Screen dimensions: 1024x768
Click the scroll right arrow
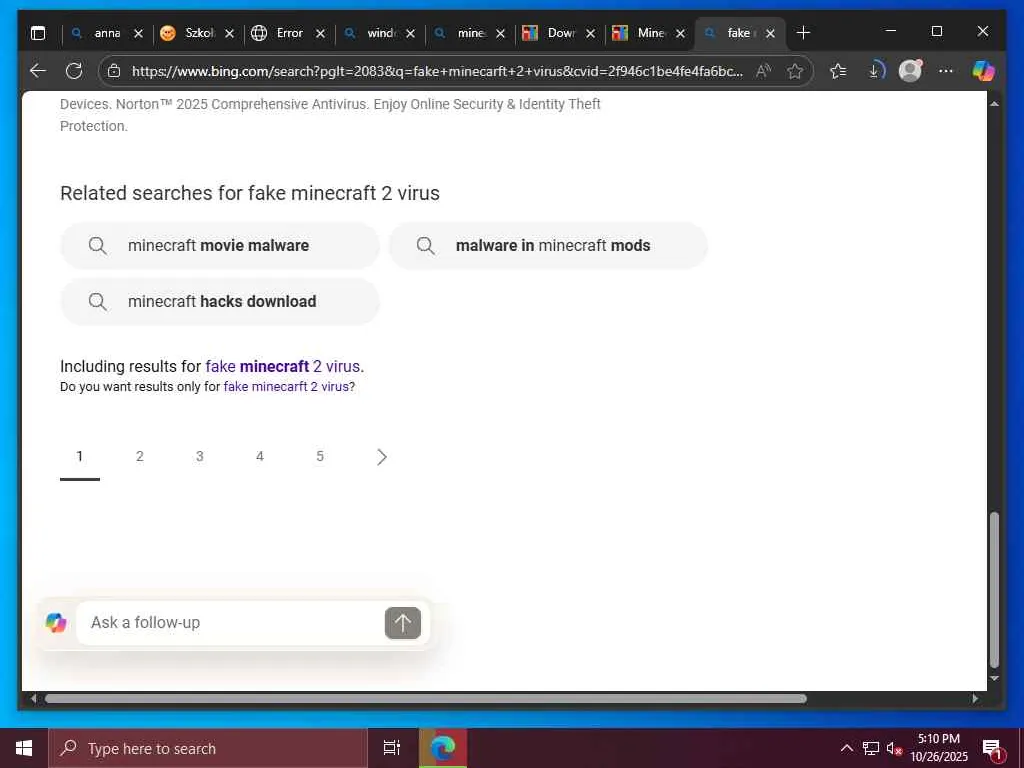(975, 699)
